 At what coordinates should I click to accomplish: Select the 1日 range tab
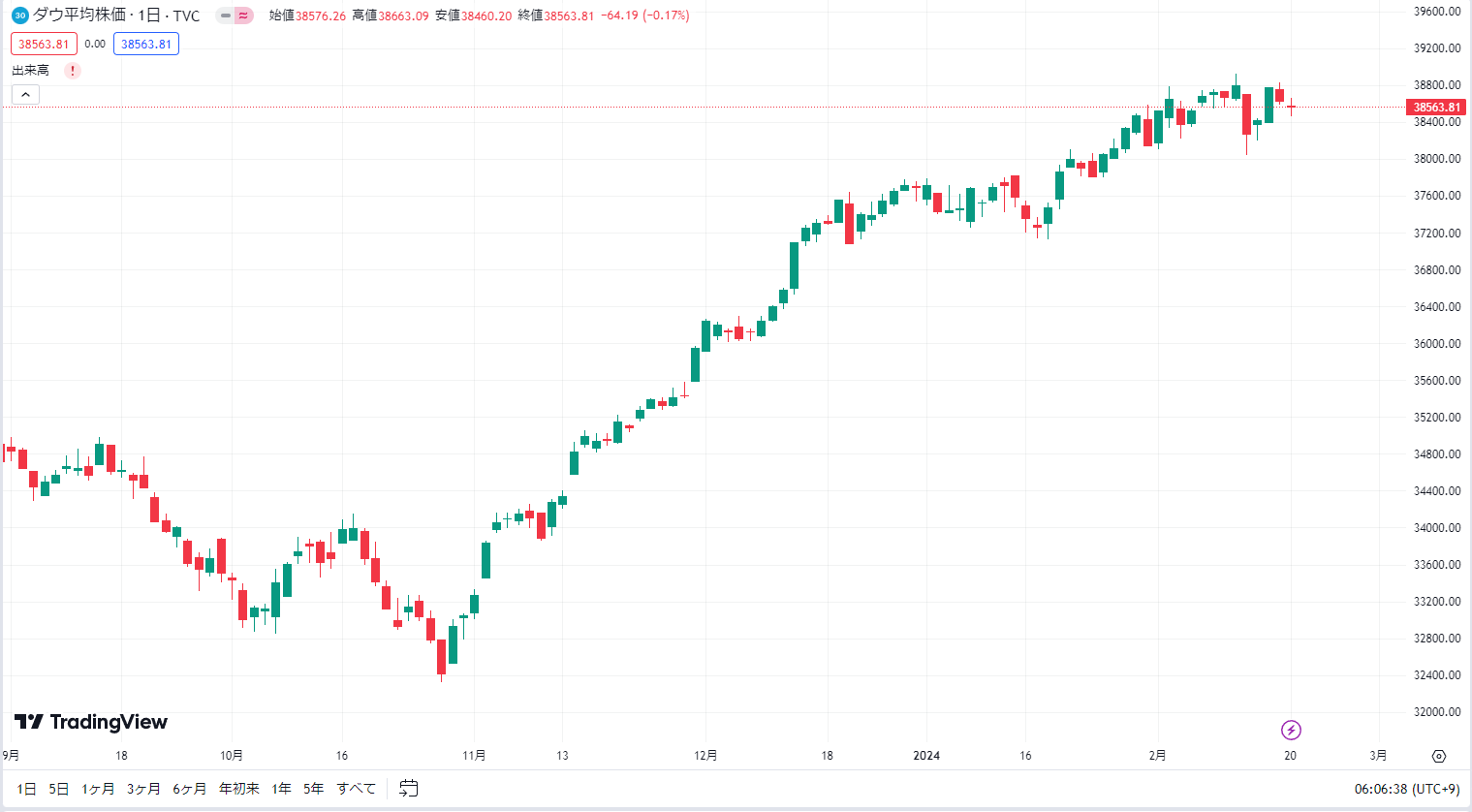27,789
